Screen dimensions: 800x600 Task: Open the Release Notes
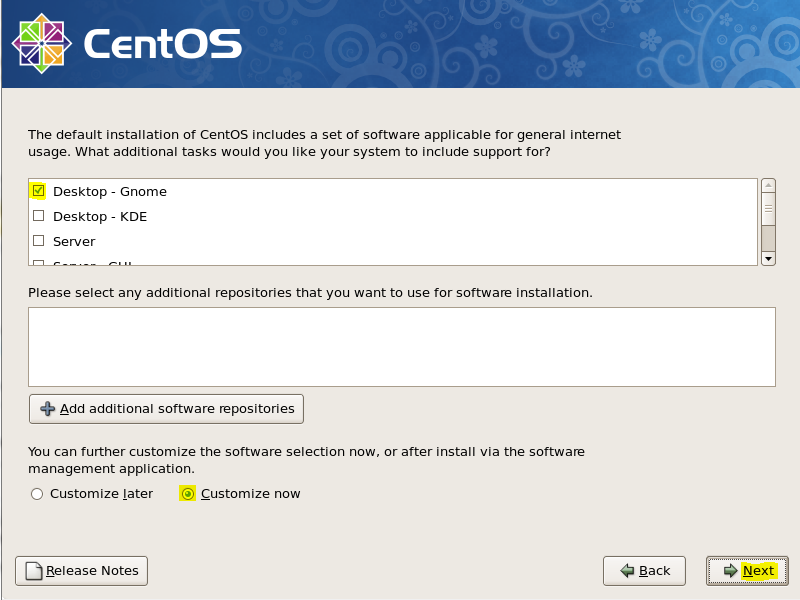point(82,571)
